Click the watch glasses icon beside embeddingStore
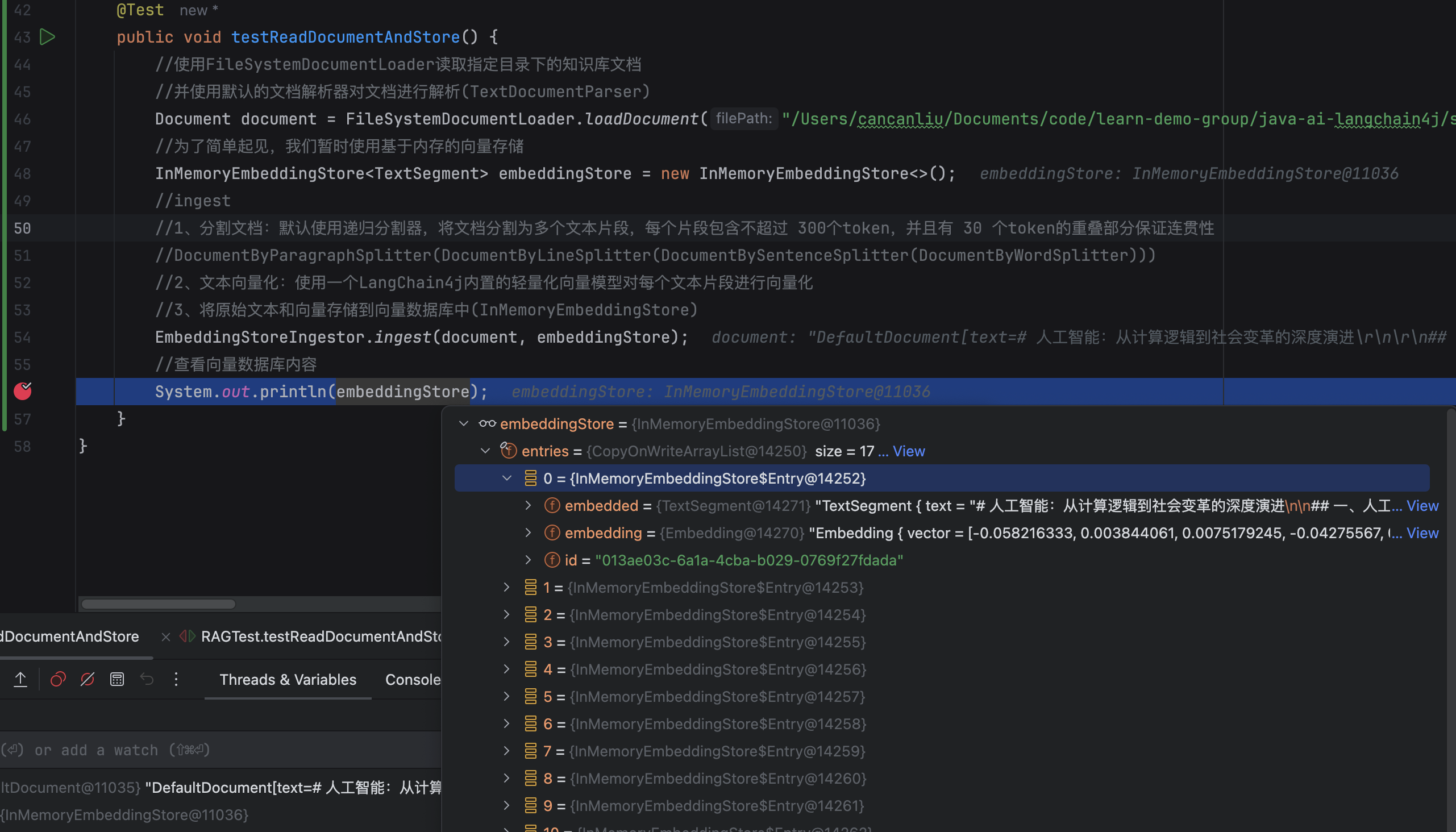1456x832 pixels. [487, 423]
